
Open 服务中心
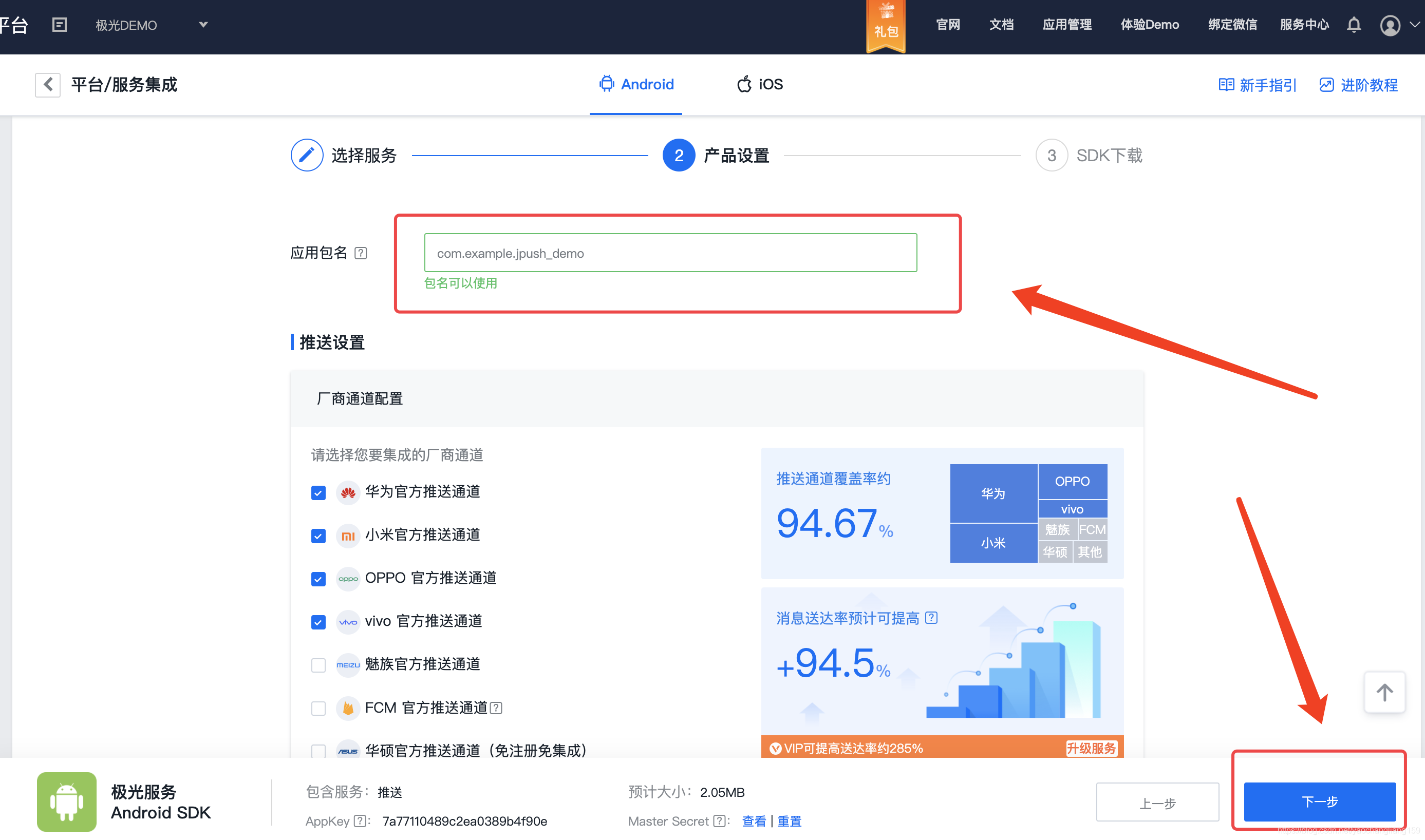pos(1304,25)
